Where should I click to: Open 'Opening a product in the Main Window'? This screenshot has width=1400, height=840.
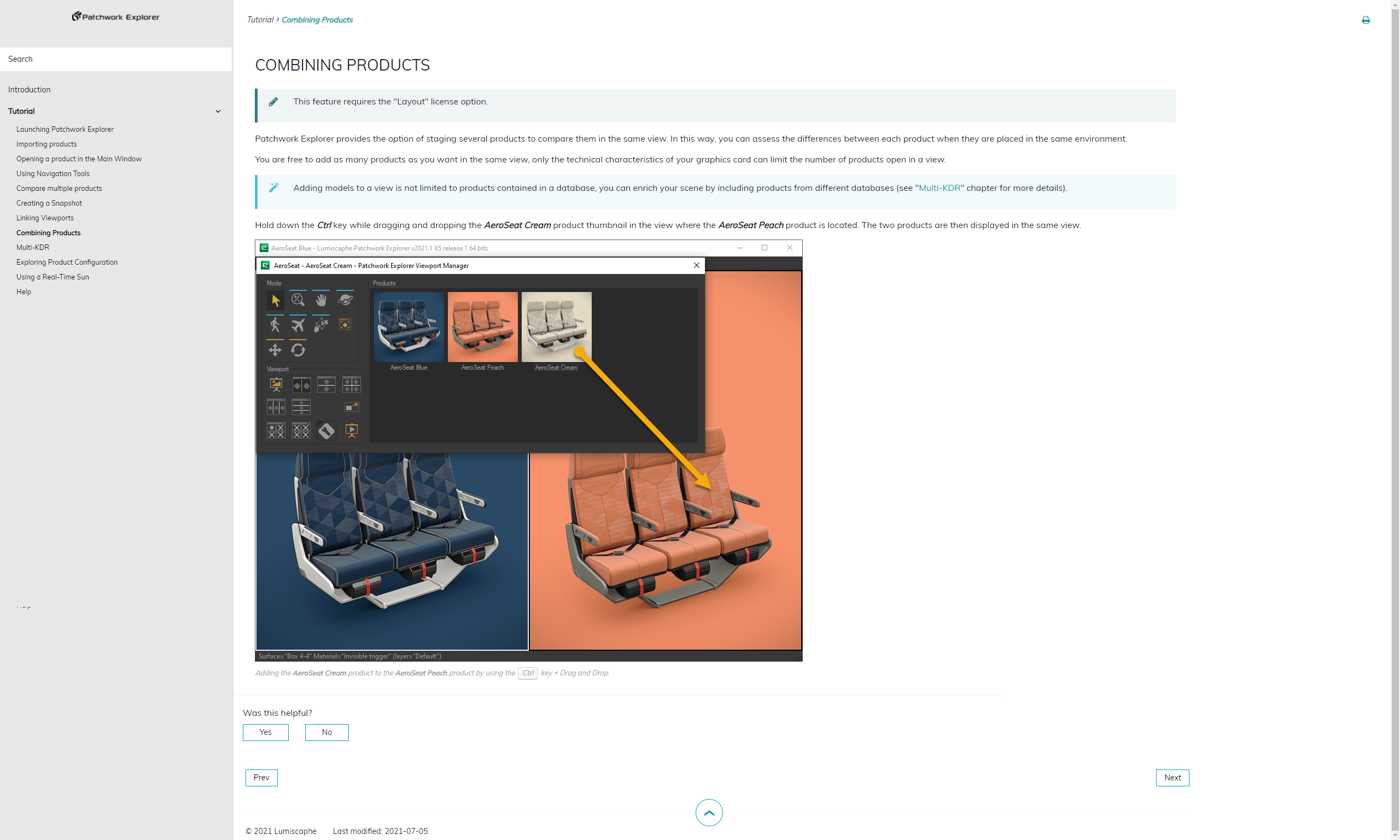click(x=79, y=159)
